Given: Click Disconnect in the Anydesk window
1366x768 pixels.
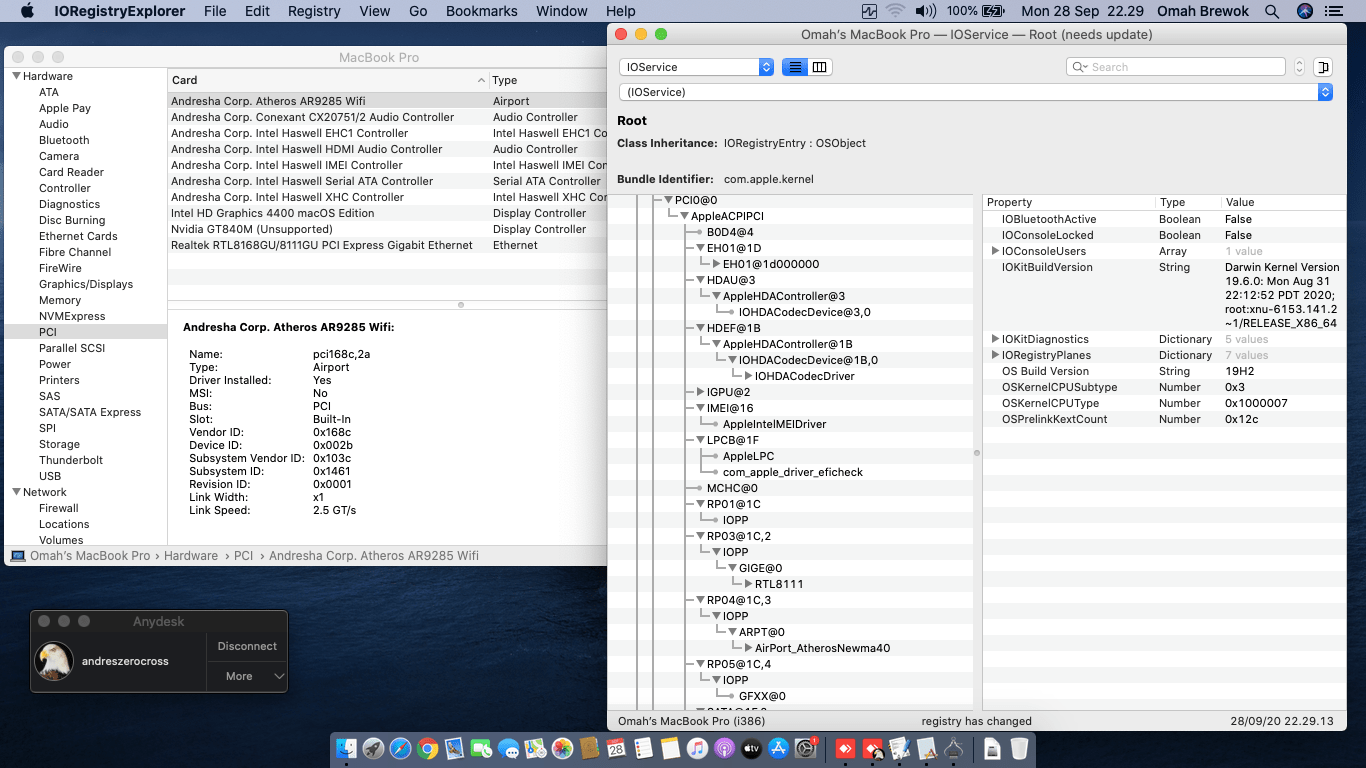Looking at the screenshot, I should coord(247,646).
